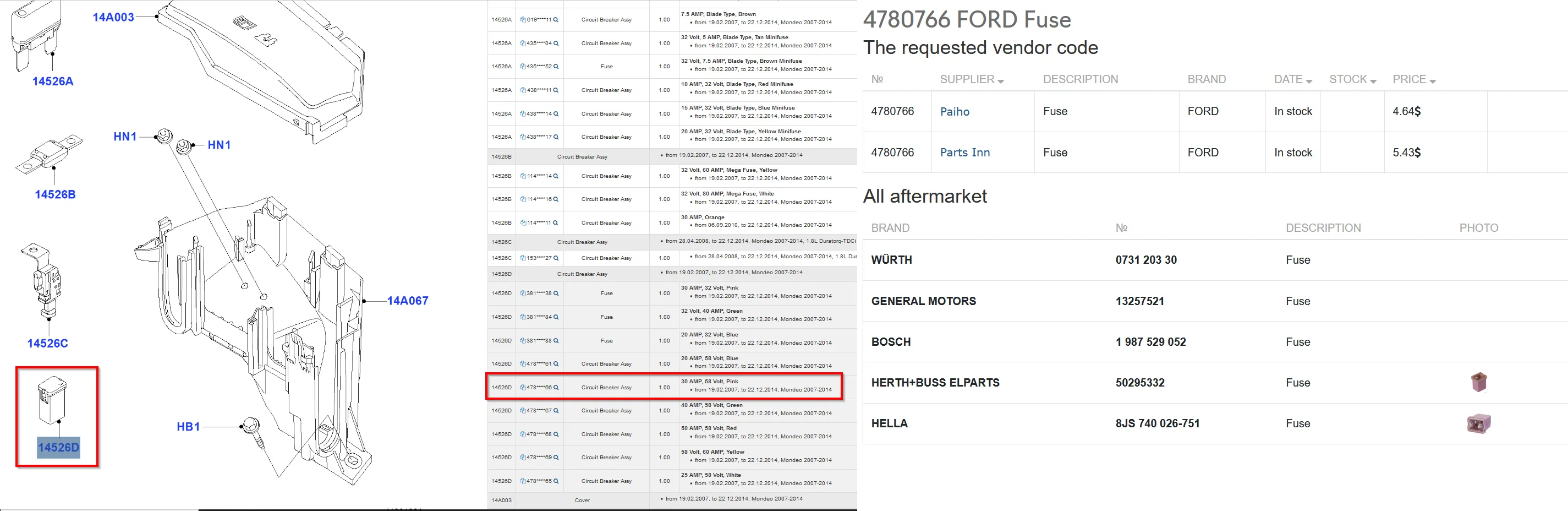Click the magnifier icon beside part 114****16
This screenshot has height=511, width=1568.
556,199
